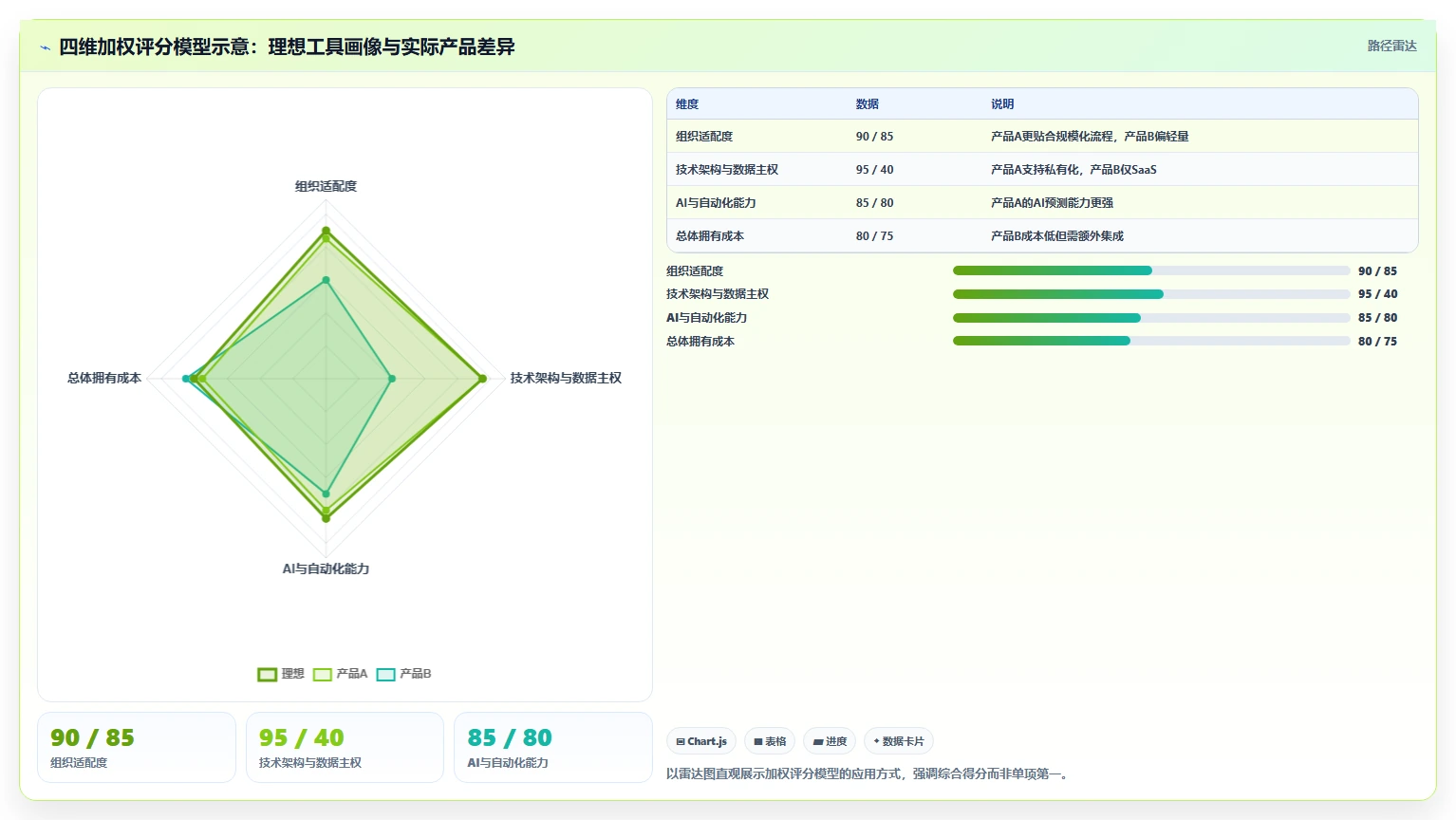
Task: Click the 数据 column header
Action: [x=868, y=104]
